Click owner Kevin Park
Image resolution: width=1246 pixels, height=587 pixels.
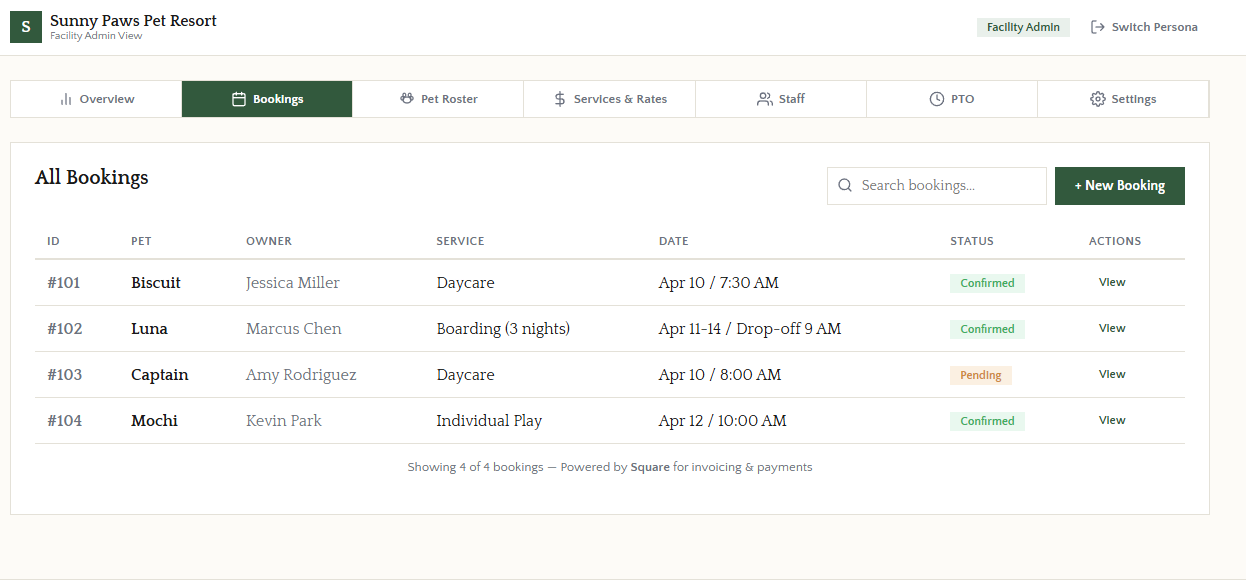click(284, 421)
